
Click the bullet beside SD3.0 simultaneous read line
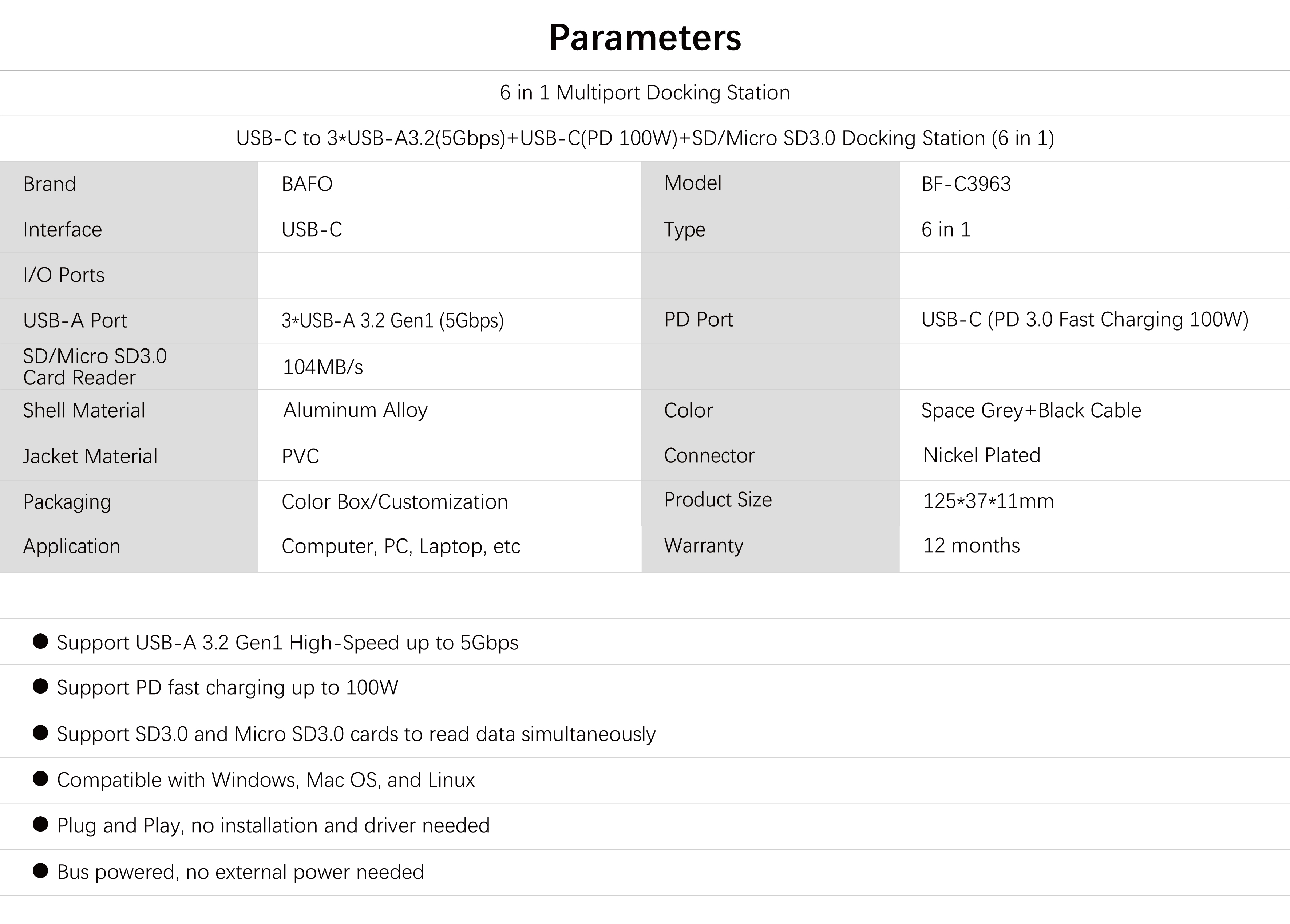pyautogui.click(x=40, y=732)
